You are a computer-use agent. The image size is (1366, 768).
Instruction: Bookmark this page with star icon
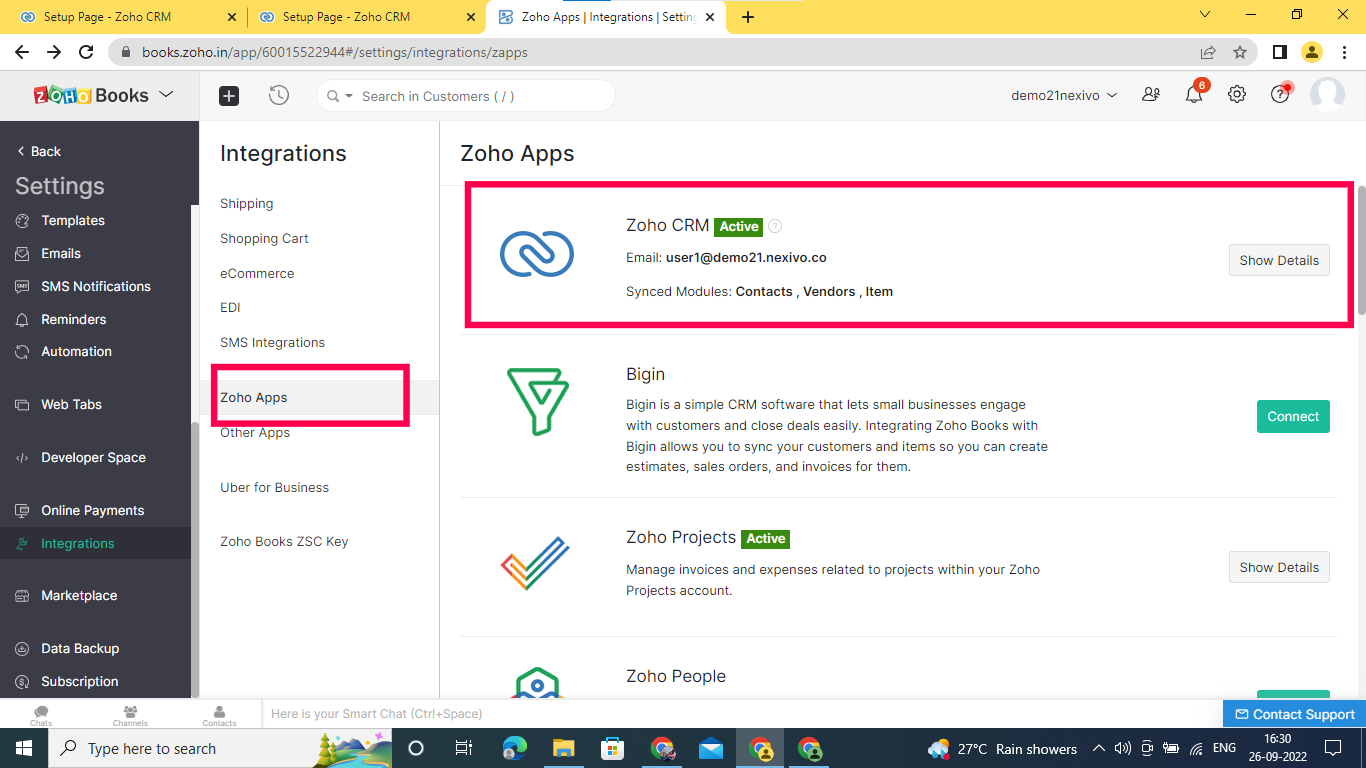(1240, 52)
